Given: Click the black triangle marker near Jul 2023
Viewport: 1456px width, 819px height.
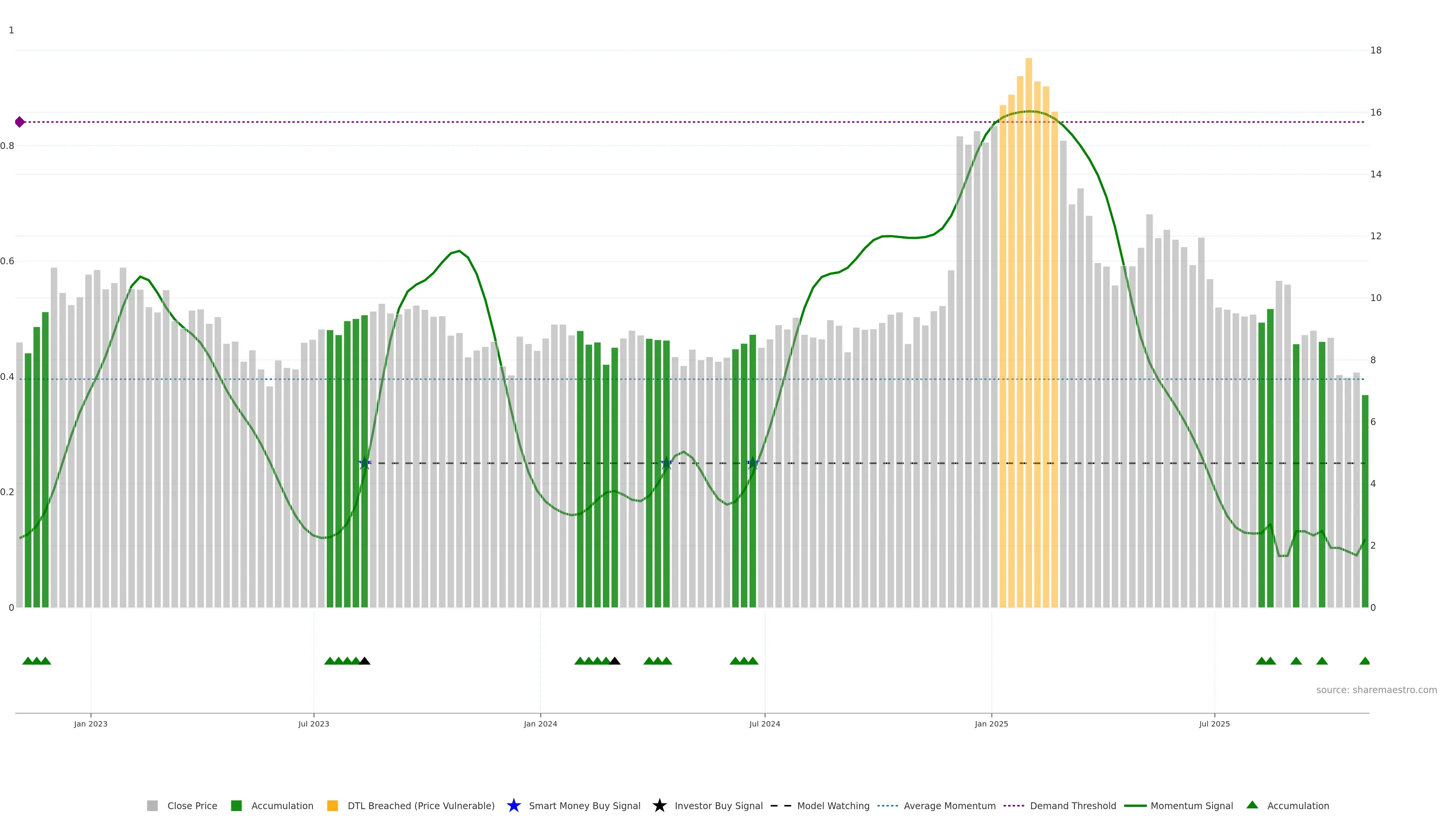Looking at the screenshot, I should point(364,661).
